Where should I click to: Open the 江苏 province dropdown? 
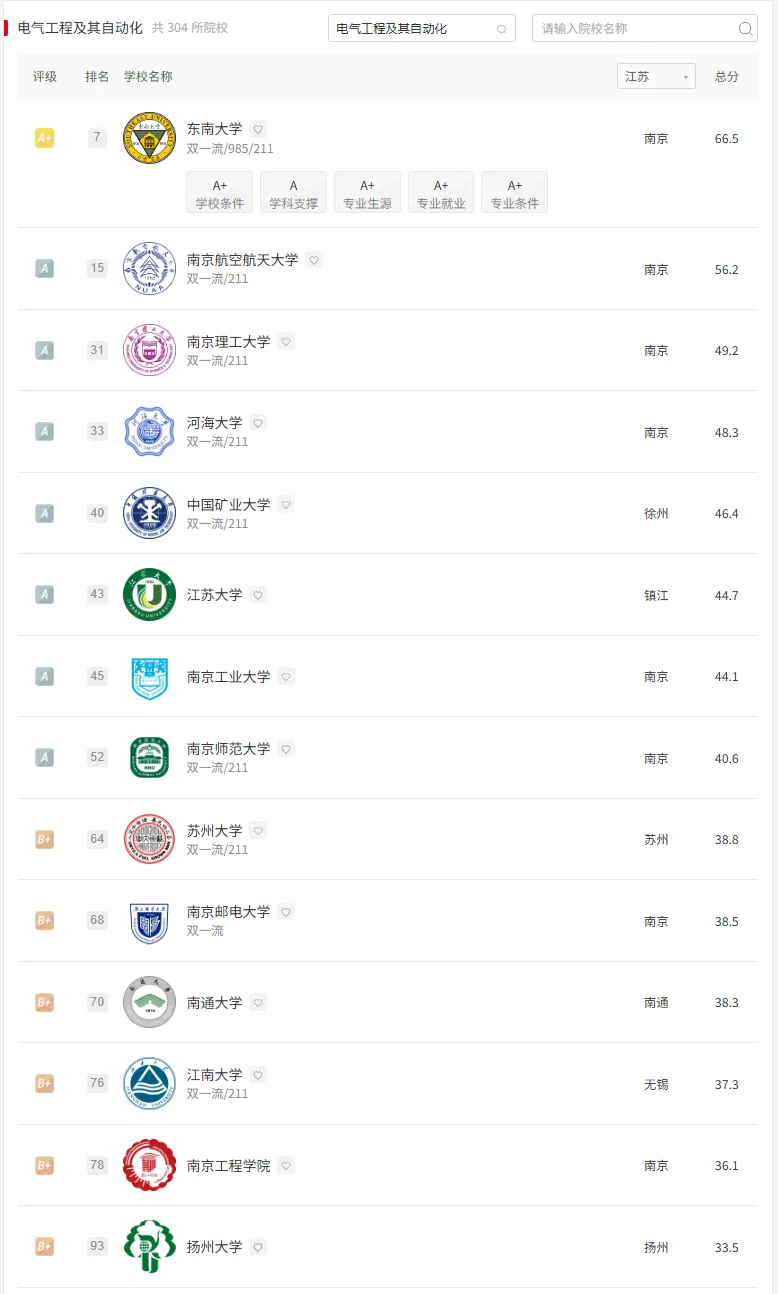(x=656, y=77)
